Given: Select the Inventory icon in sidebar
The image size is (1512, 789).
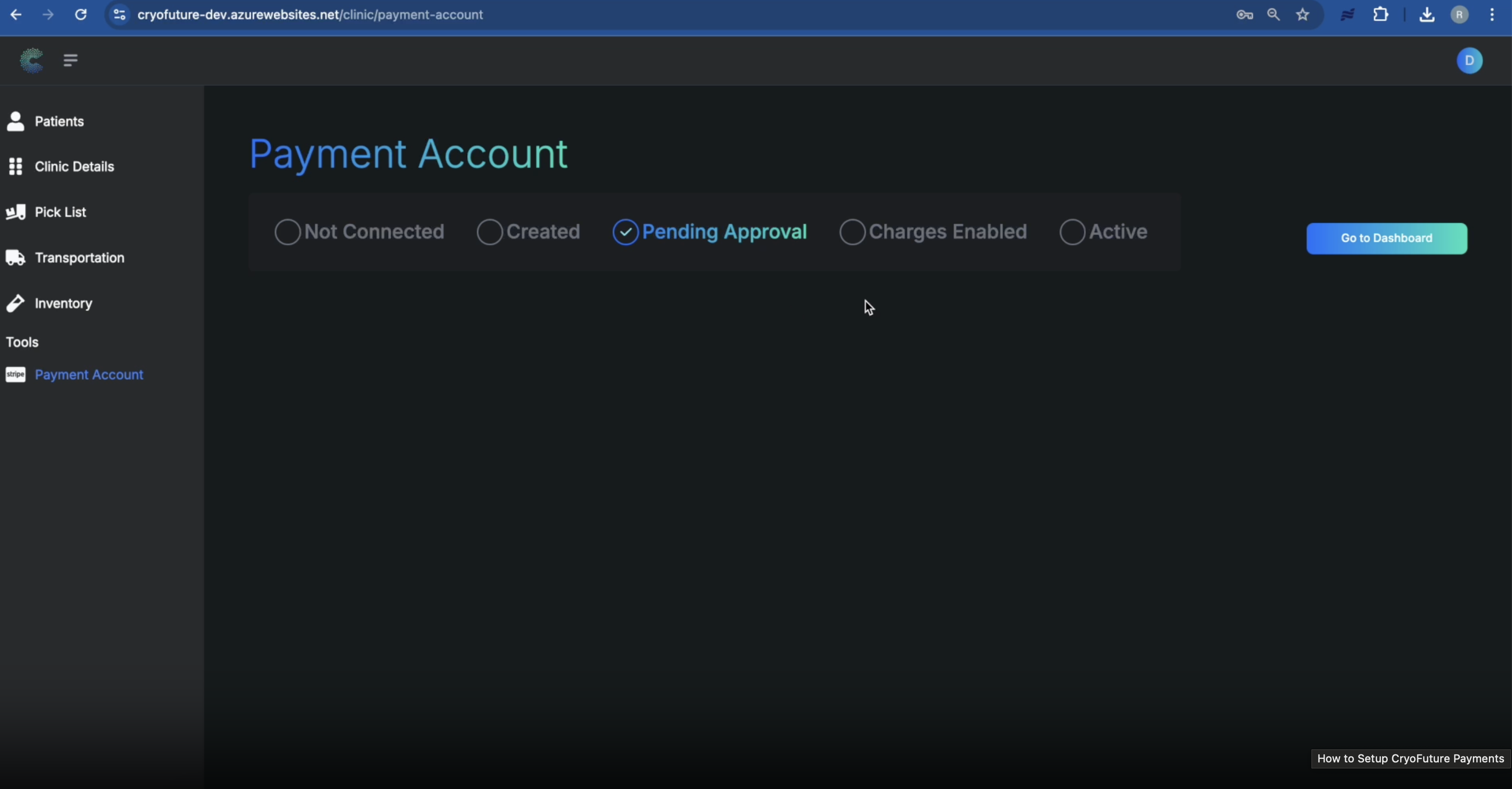Looking at the screenshot, I should pos(16,303).
